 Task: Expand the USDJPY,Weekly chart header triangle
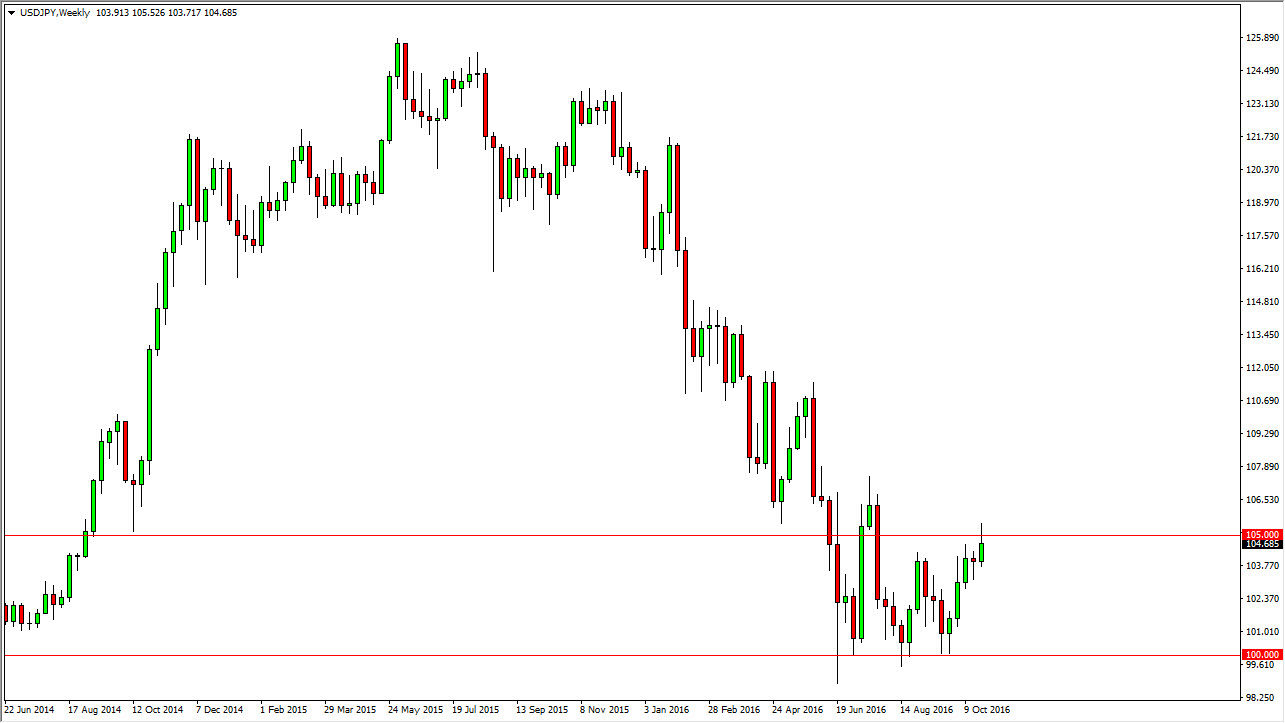click(9, 15)
